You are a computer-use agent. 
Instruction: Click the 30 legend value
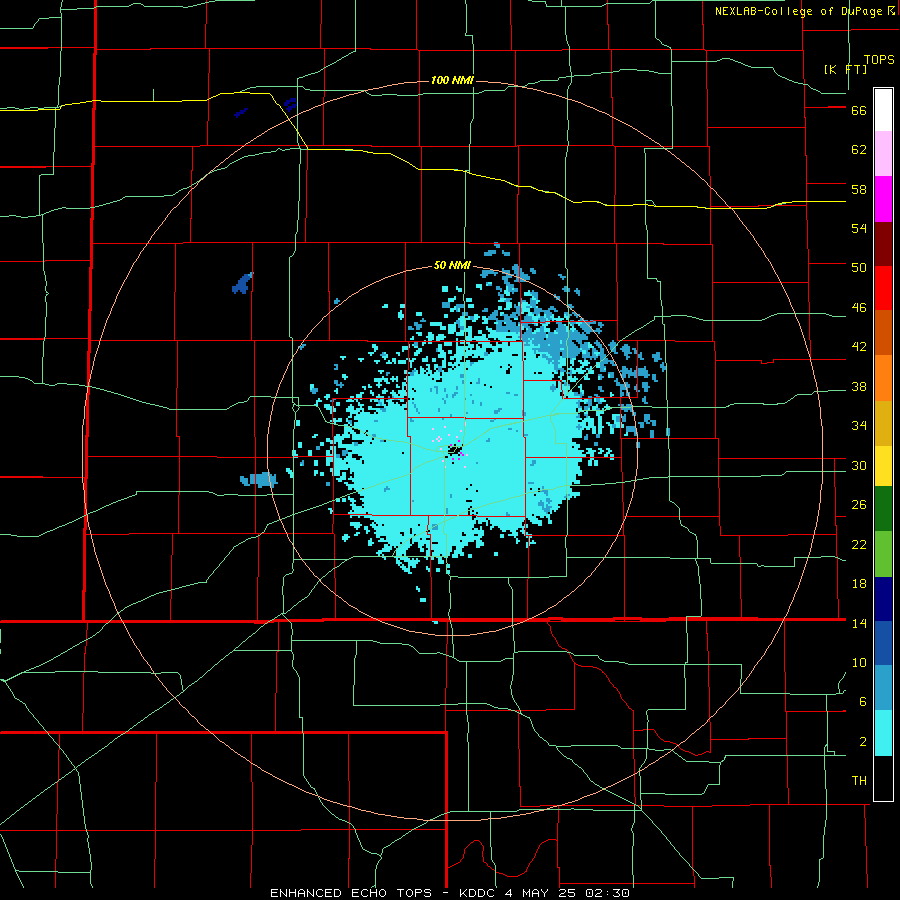[x=859, y=465]
